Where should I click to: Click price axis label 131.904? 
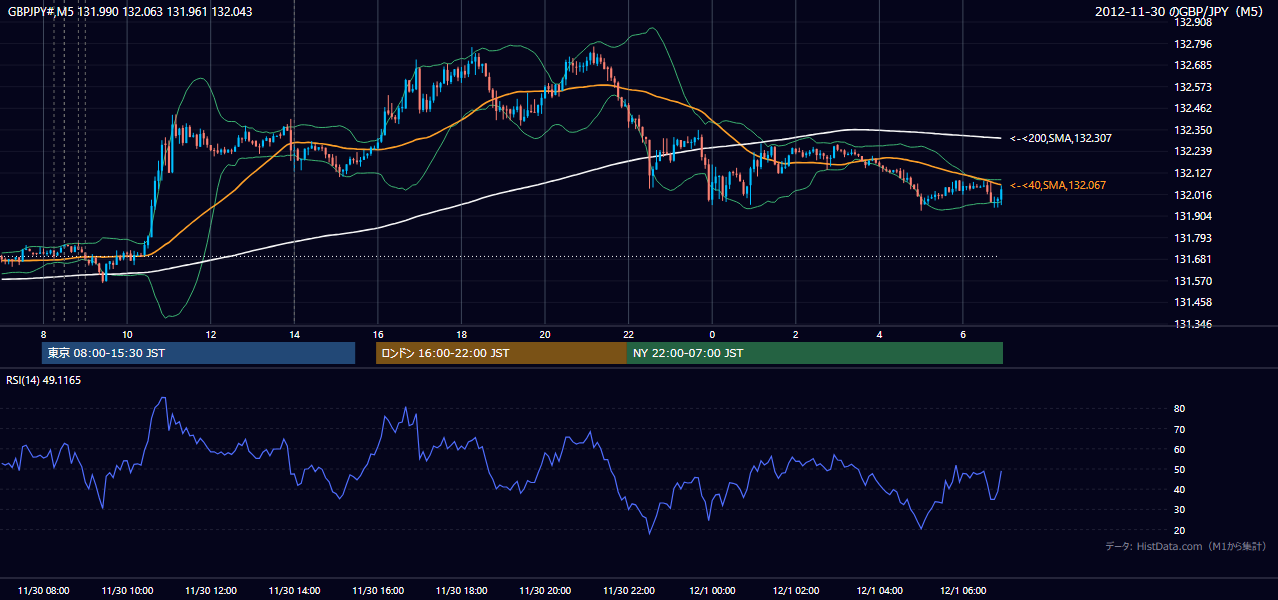pyautogui.click(x=1192, y=216)
